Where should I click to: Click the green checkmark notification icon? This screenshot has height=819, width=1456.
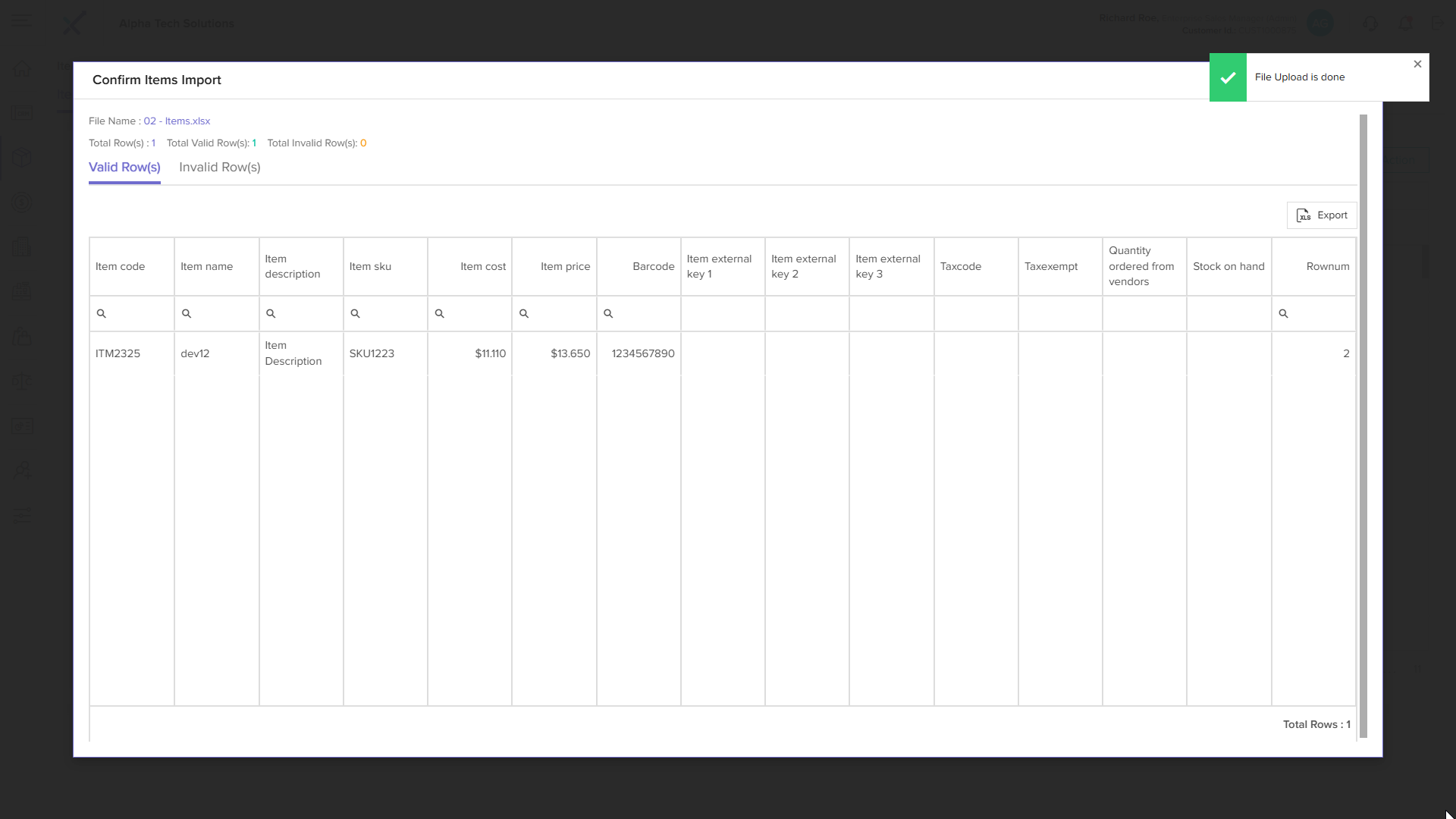1228,77
